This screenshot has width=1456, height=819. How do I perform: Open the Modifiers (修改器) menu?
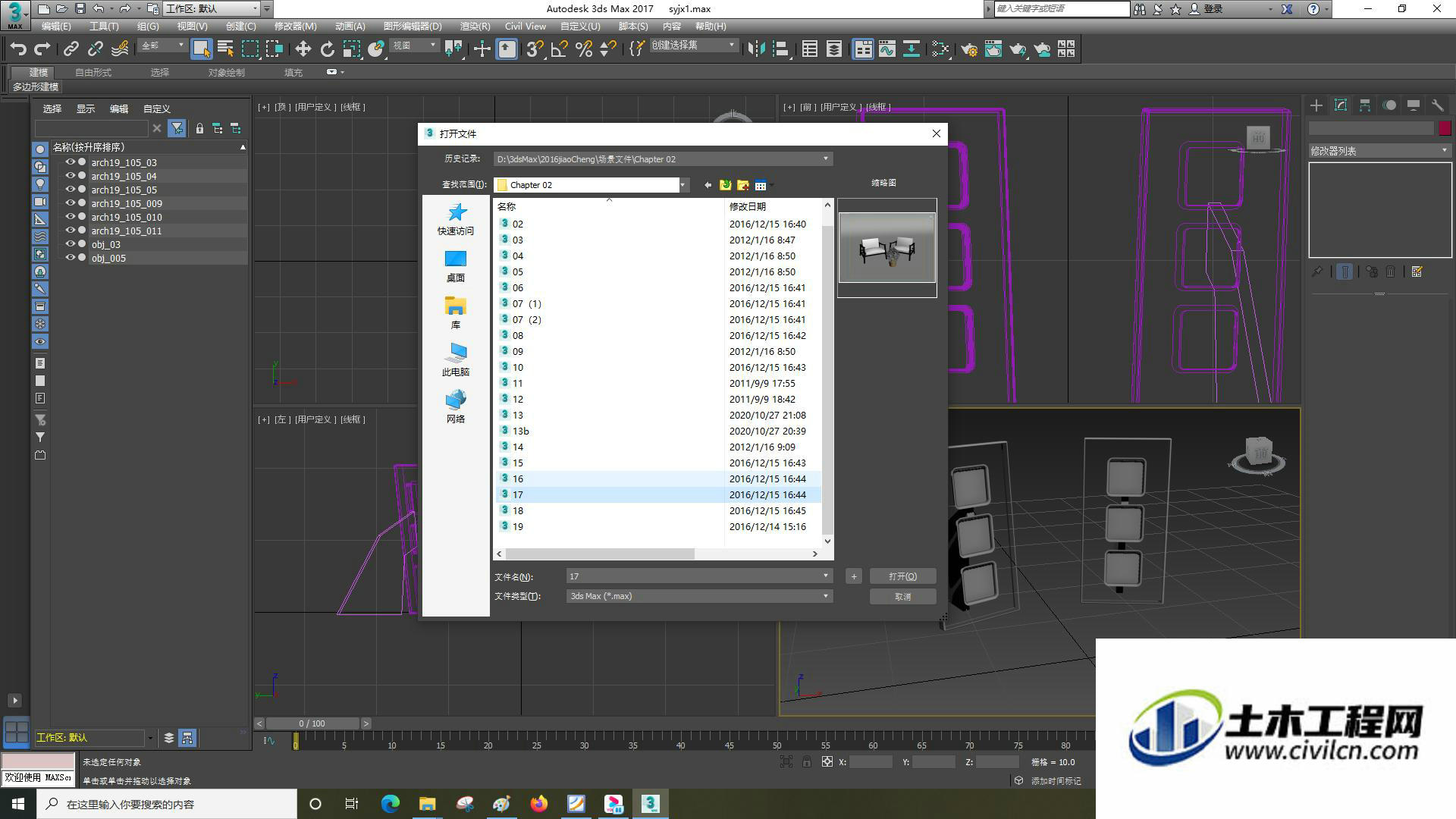(295, 26)
